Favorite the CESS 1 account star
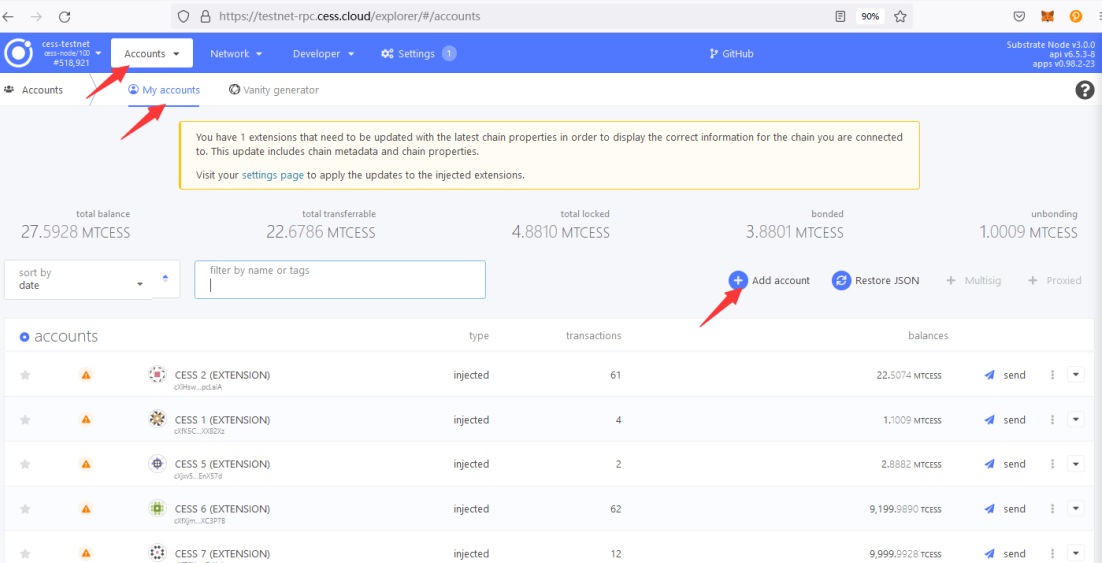The height and width of the screenshot is (563, 1102). [25, 420]
